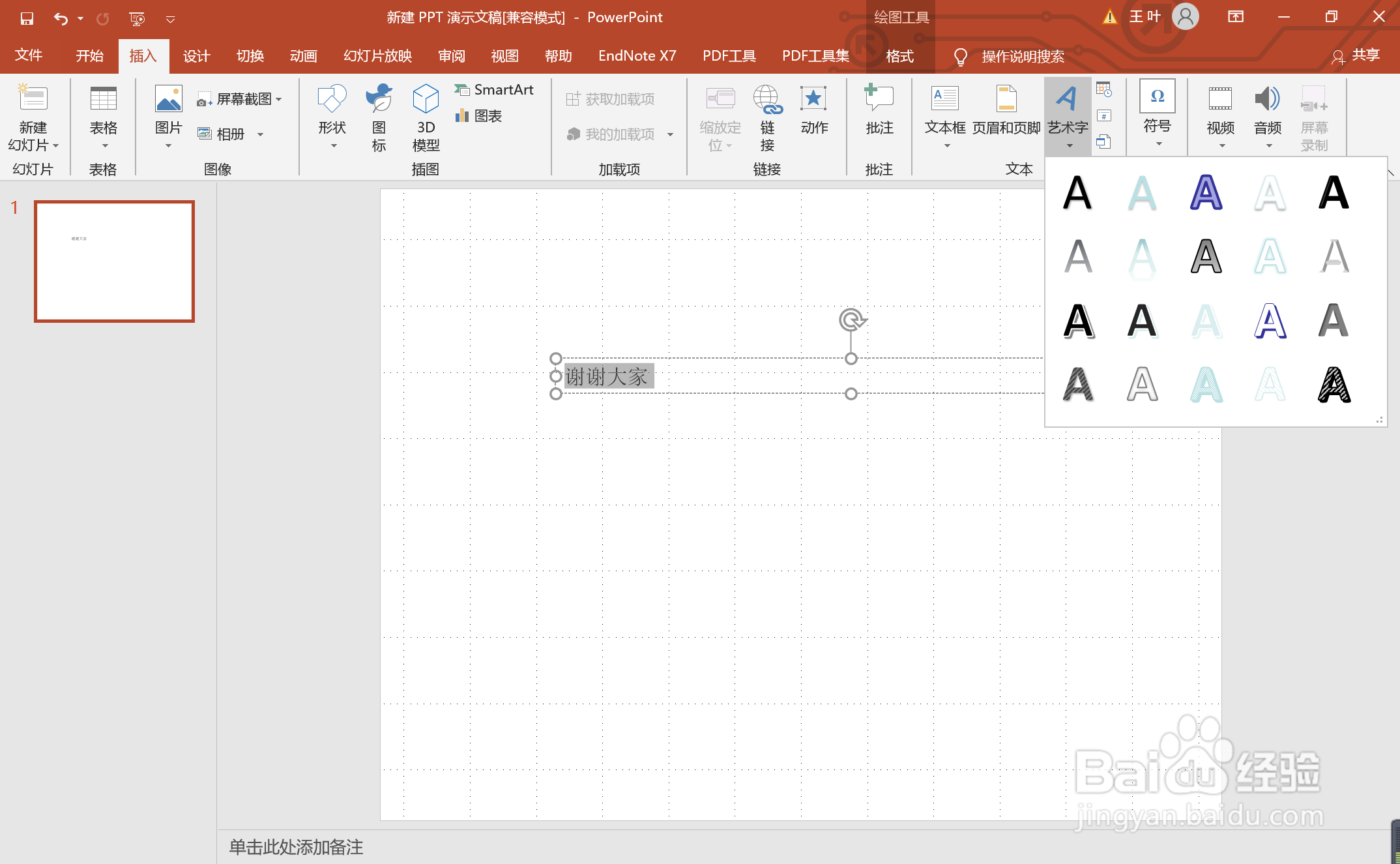Viewport: 1400px width, 864px height.
Task: Expand the 相册 photo album dropdown arrow
Action: (x=260, y=134)
